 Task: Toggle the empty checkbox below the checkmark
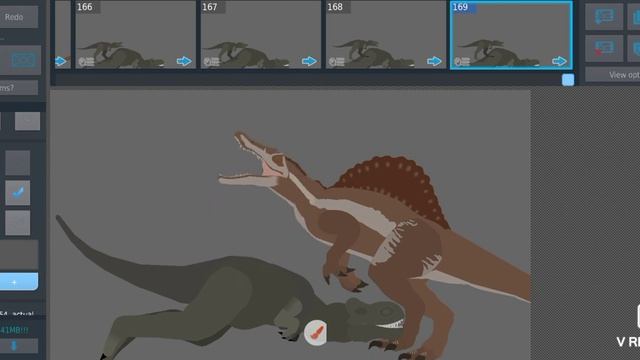(18, 223)
